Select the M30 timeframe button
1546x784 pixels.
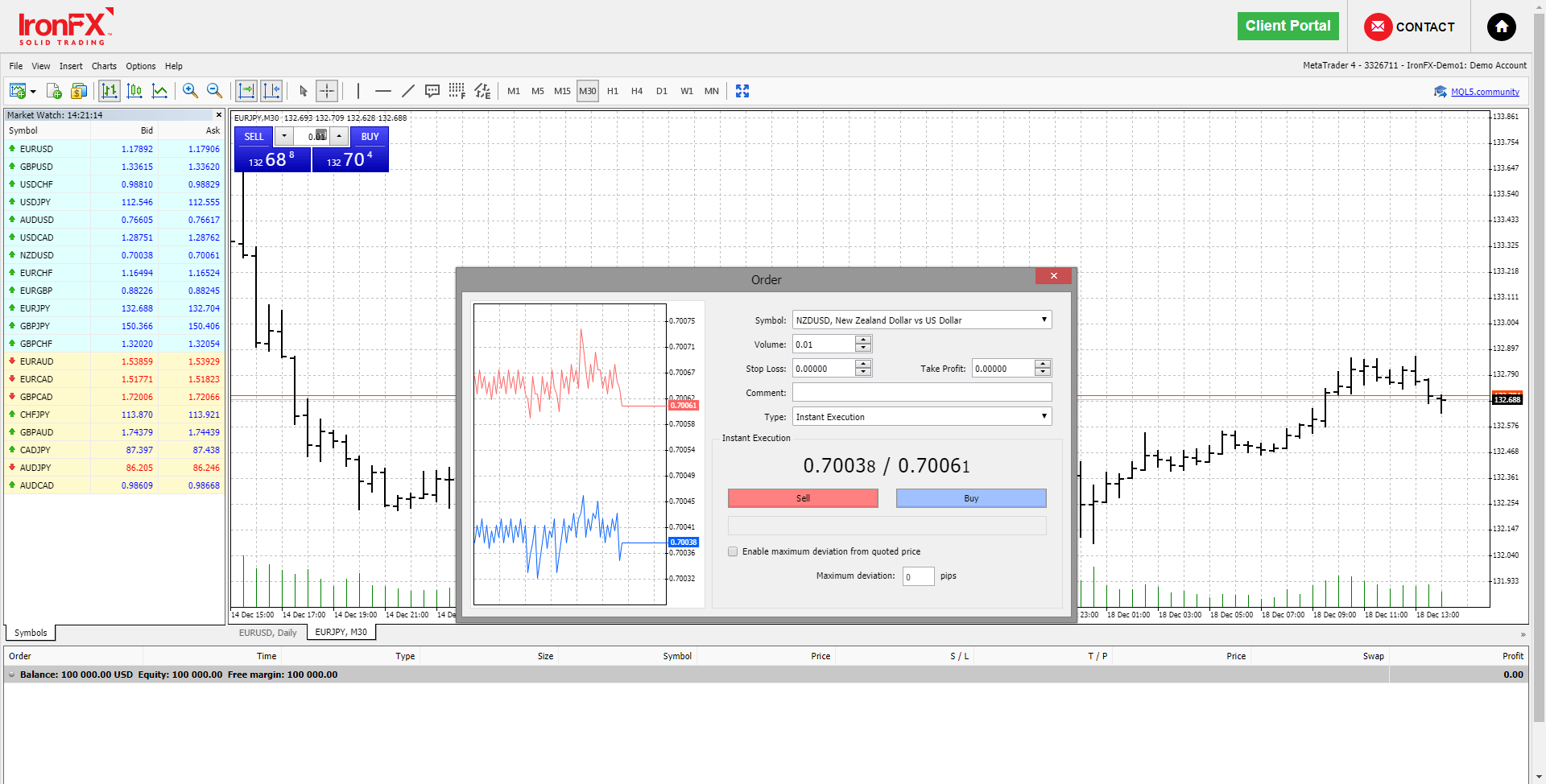[x=588, y=91]
